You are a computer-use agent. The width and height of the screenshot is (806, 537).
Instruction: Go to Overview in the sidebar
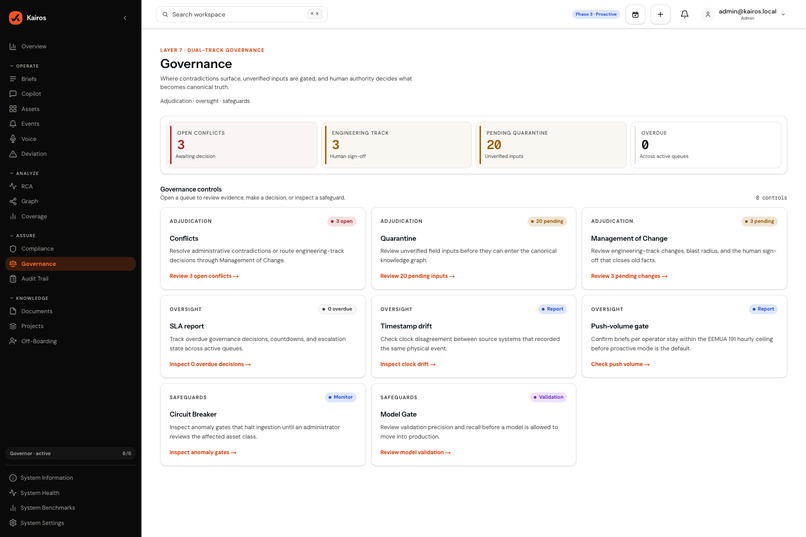pos(70,46)
